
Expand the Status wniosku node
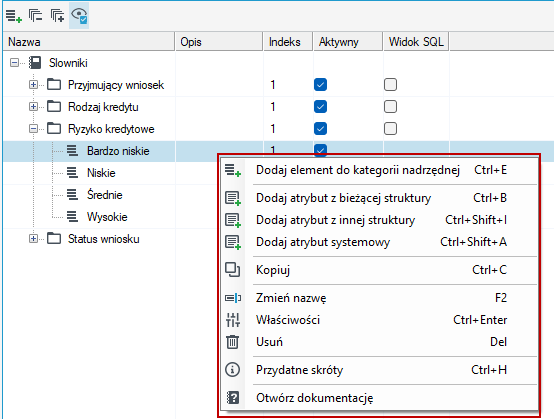coord(33,238)
